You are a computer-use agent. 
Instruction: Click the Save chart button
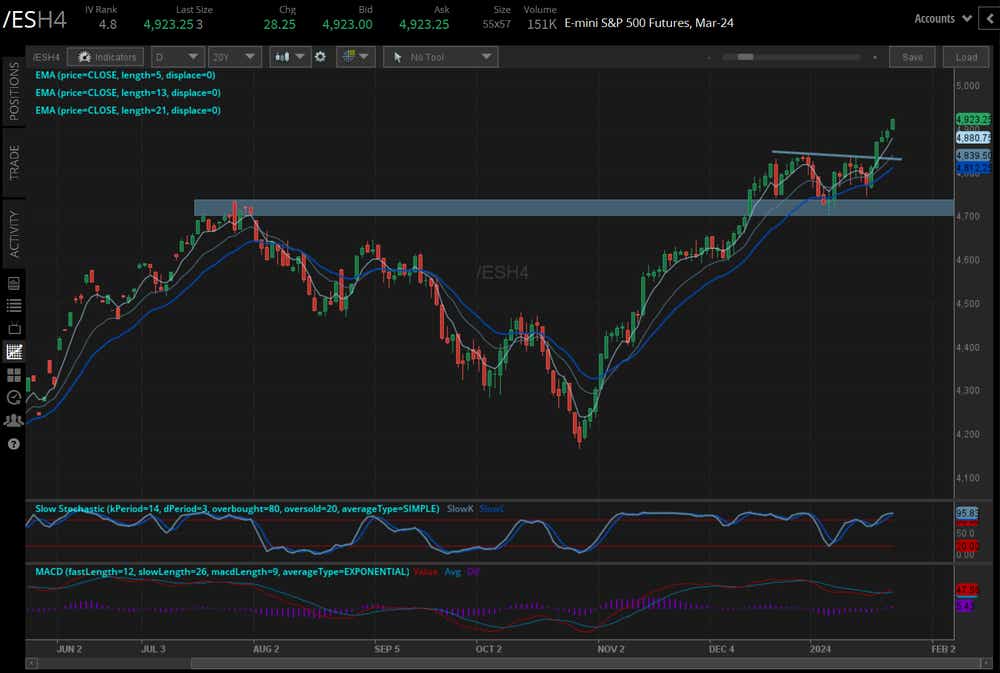(912, 57)
